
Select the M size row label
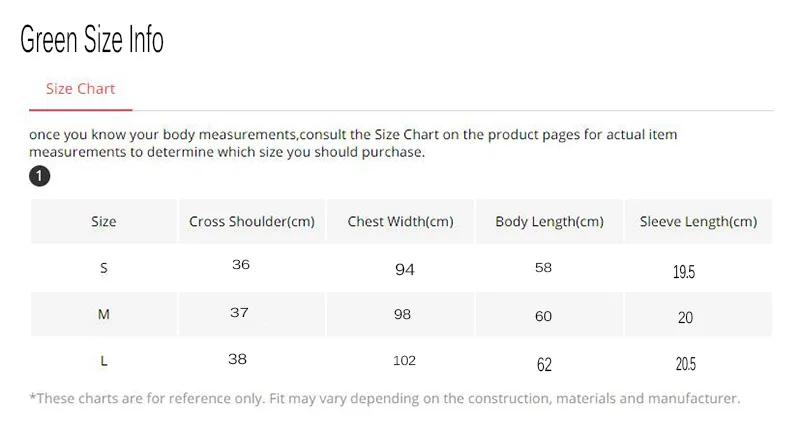coord(103,315)
